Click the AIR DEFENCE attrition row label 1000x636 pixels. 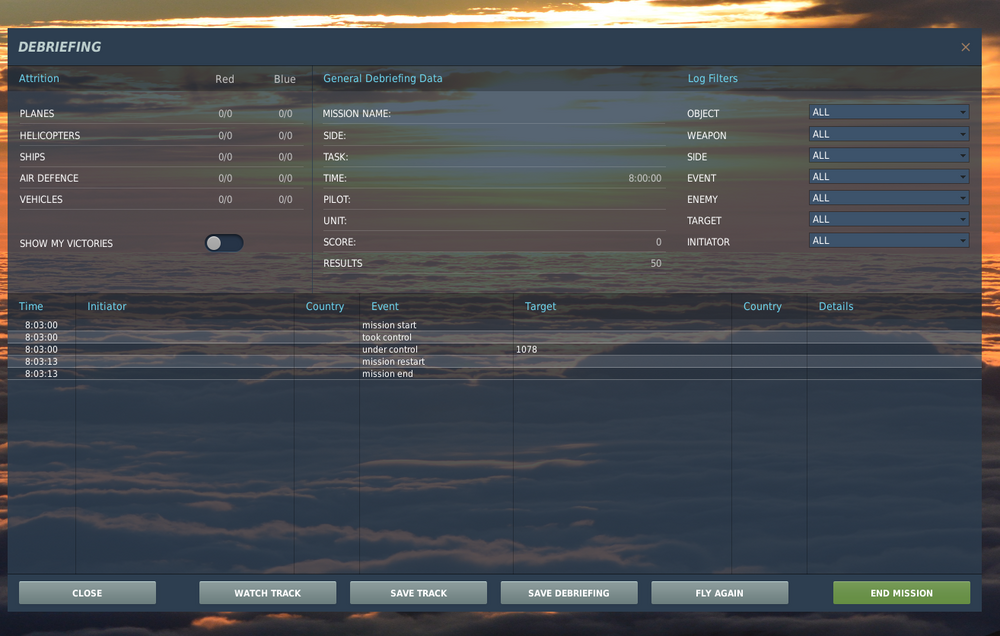(49, 178)
